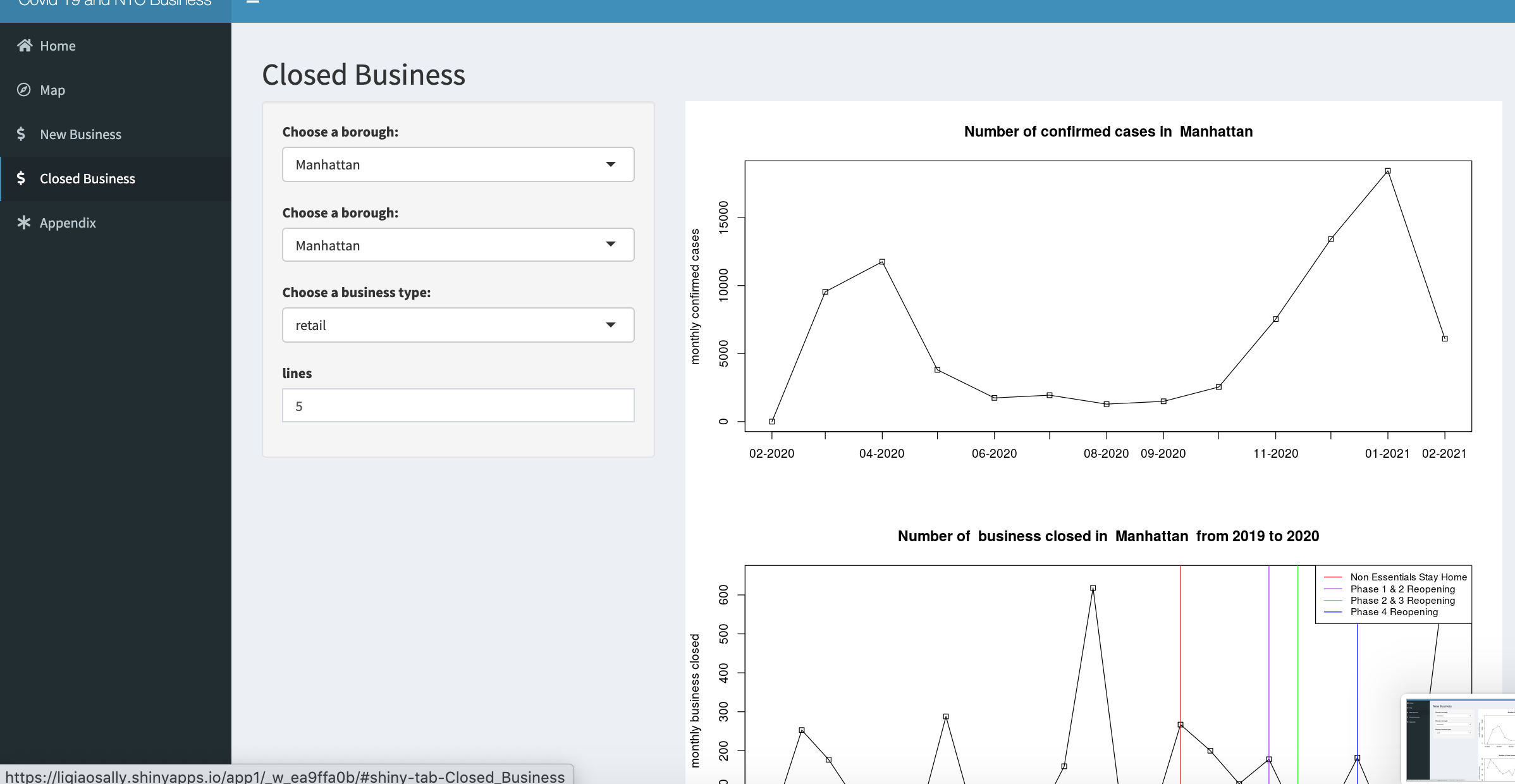Click the Appendix asterisk icon

point(24,223)
